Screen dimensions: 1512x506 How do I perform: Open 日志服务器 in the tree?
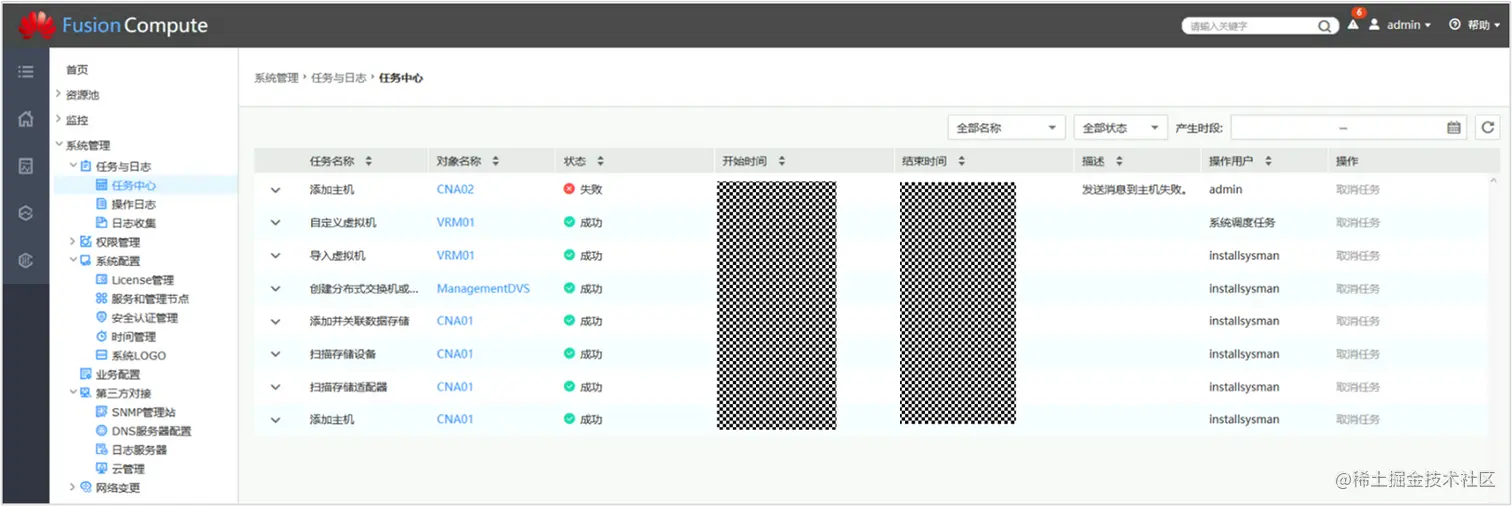[139, 450]
